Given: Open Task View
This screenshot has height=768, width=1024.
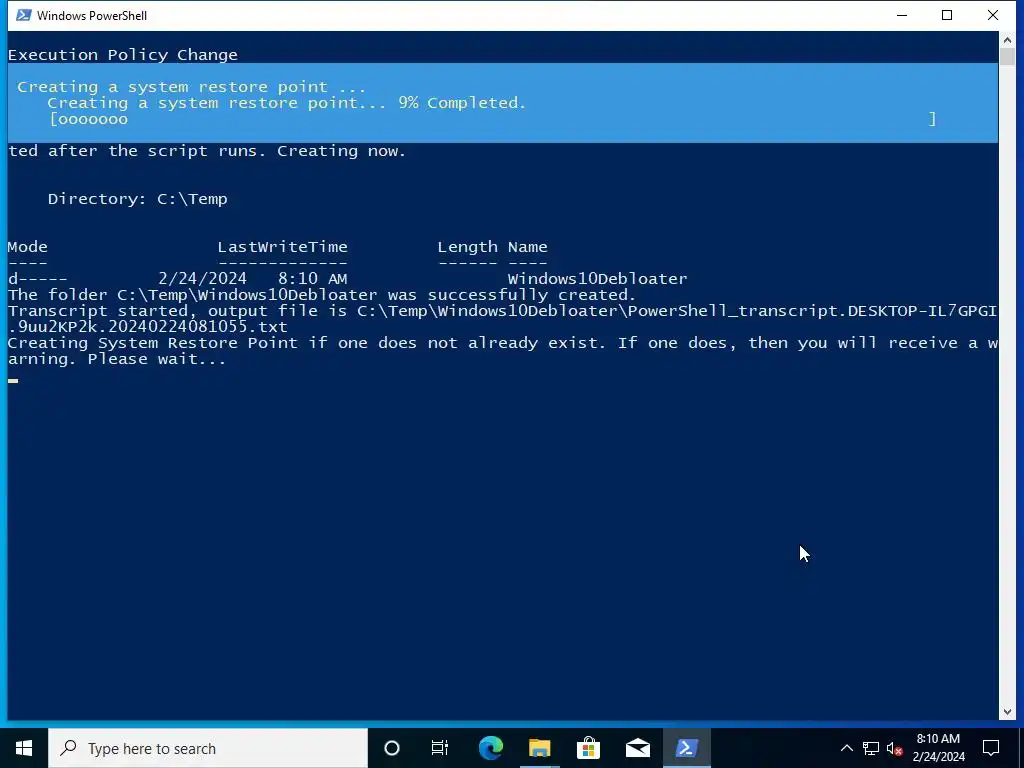Looking at the screenshot, I should point(440,748).
